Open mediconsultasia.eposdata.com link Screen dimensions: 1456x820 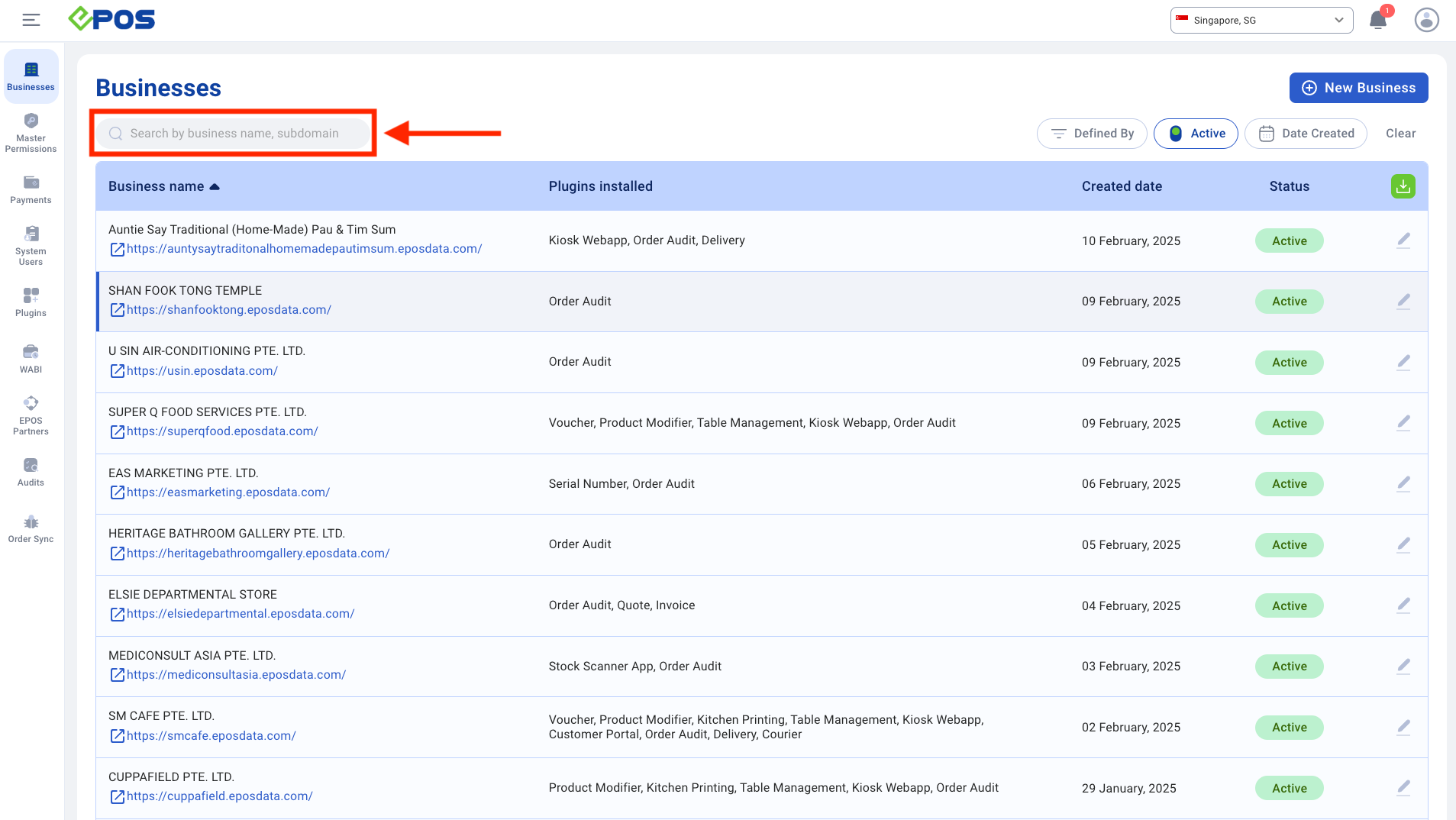(236, 675)
